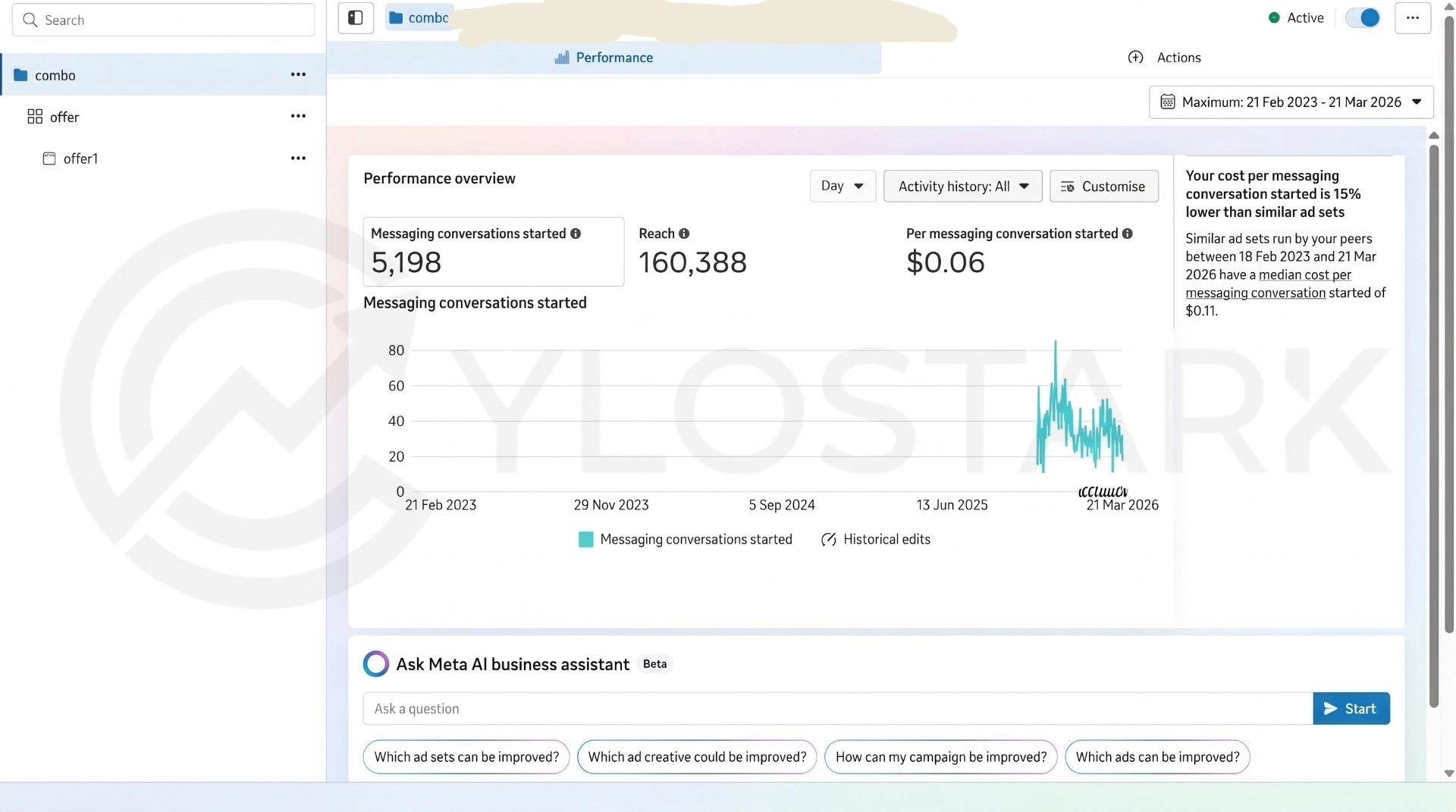Select the Messaging conversations started metric card

click(x=494, y=251)
